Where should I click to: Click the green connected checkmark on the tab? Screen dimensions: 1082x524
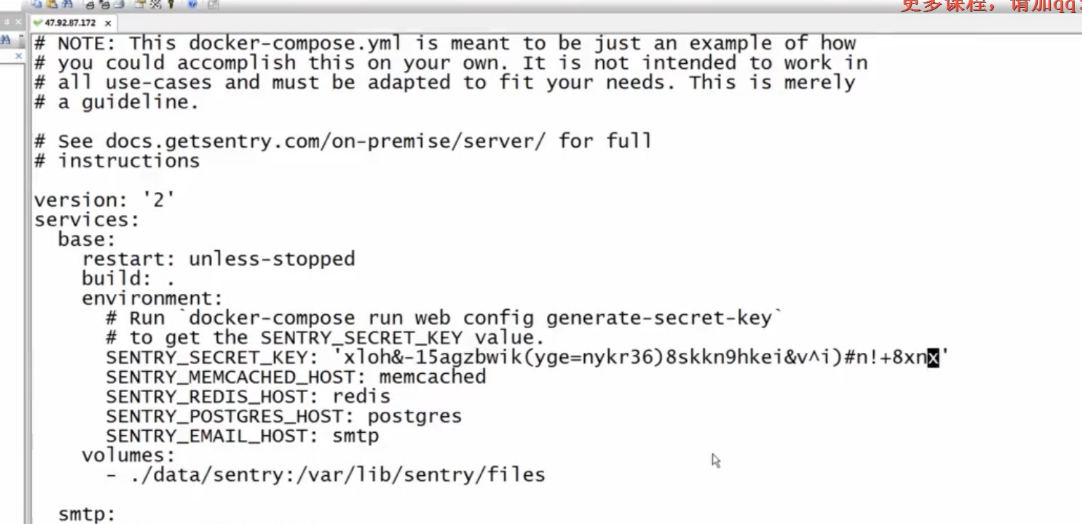(x=38, y=22)
